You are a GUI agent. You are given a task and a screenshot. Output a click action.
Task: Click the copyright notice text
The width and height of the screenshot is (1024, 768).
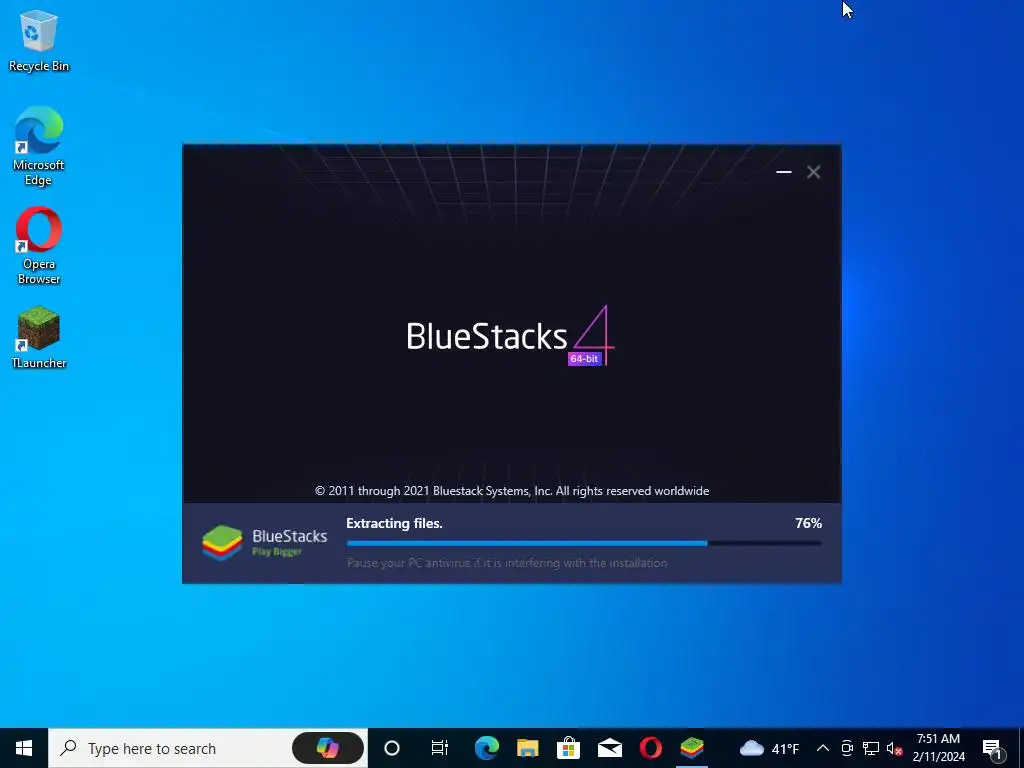point(512,491)
